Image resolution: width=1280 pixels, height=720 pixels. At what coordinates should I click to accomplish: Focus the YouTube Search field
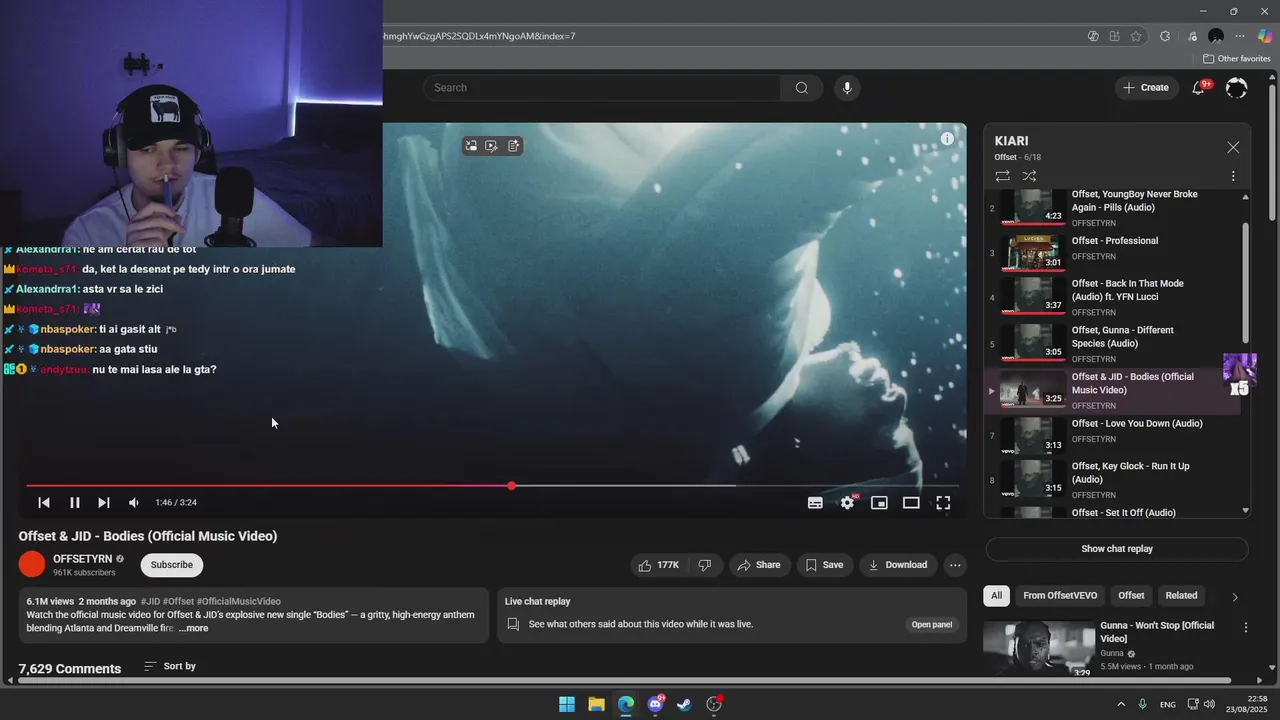coord(602,88)
